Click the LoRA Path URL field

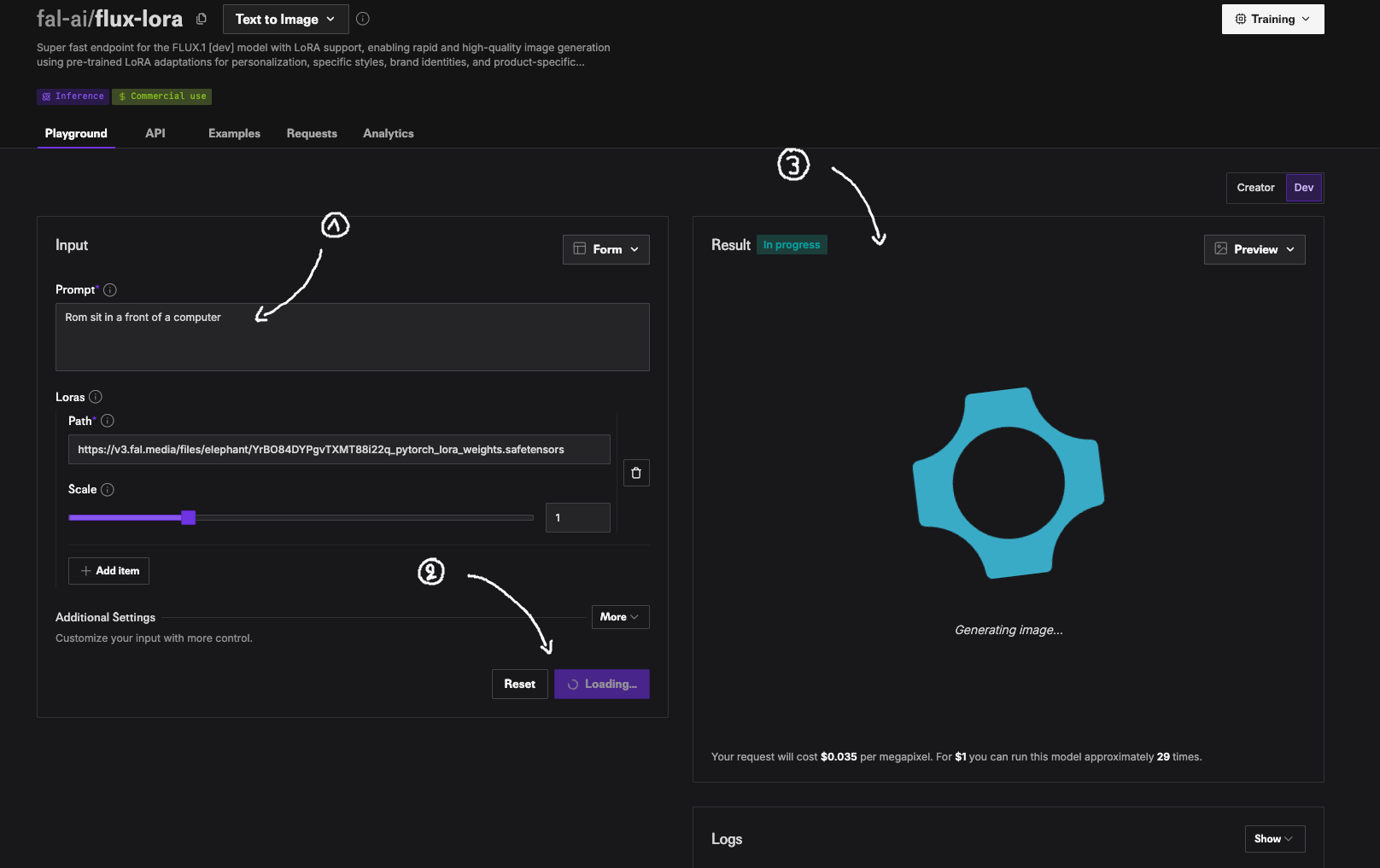coord(339,450)
